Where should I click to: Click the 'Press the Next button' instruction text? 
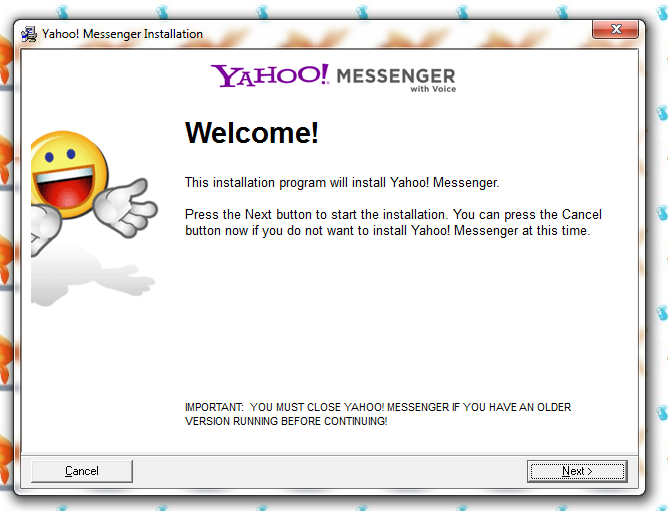pyautogui.click(x=393, y=222)
